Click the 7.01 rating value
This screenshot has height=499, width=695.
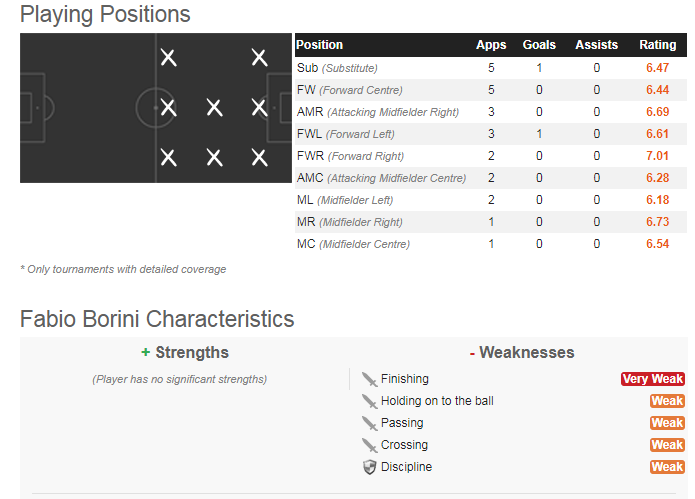tap(657, 156)
